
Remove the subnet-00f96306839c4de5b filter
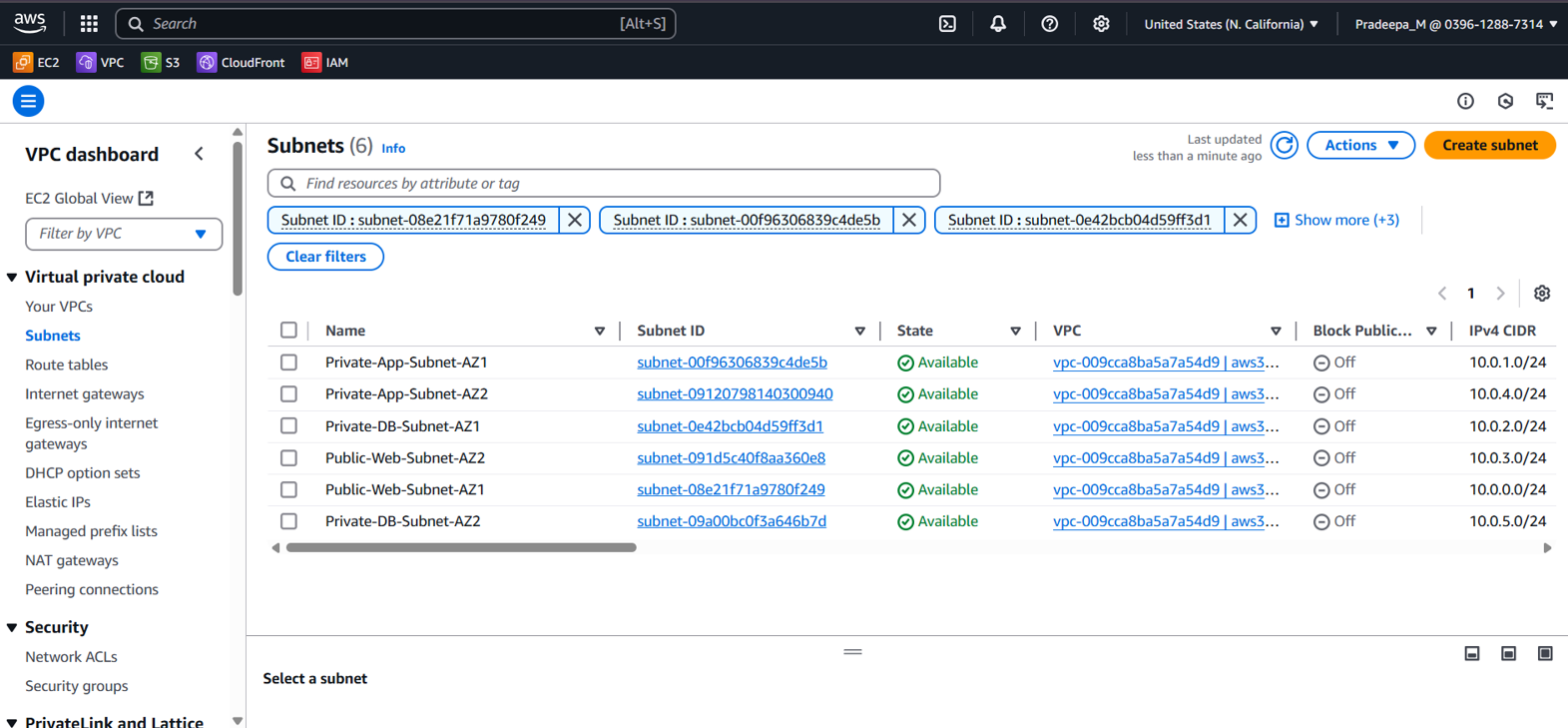point(909,220)
